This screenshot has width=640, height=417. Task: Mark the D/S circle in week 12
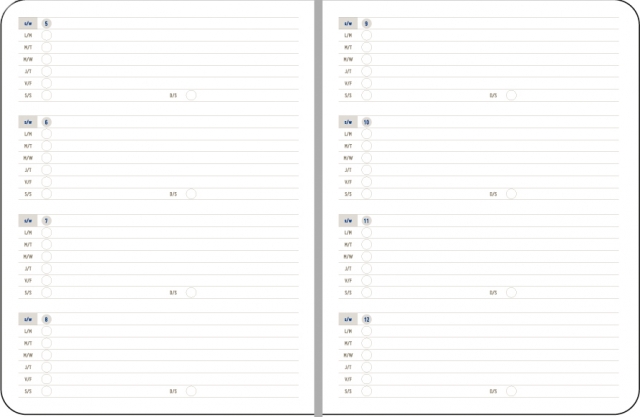point(511,391)
